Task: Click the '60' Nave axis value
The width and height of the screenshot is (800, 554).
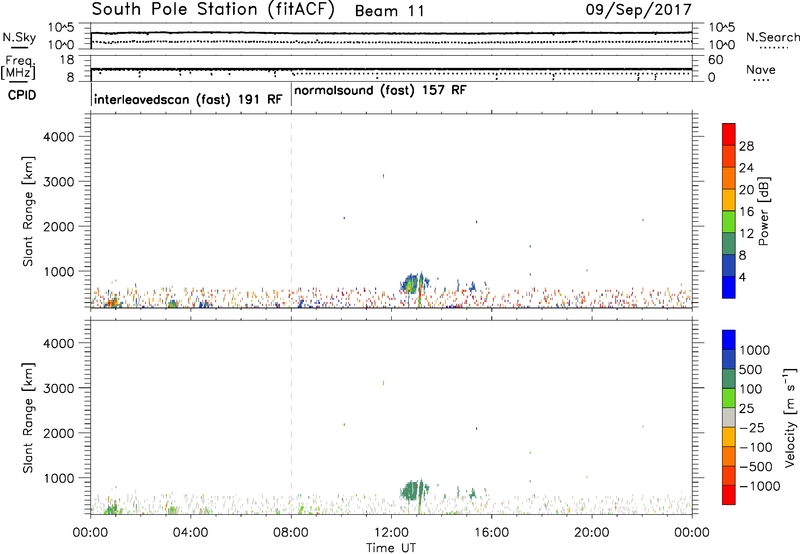Action: [x=715, y=60]
